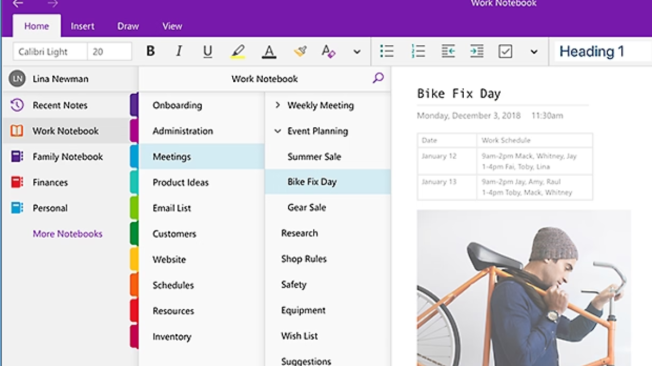This screenshot has width=652, height=366.
Task: Click the Work Notebook open-book icon
Action: coord(17,131)
